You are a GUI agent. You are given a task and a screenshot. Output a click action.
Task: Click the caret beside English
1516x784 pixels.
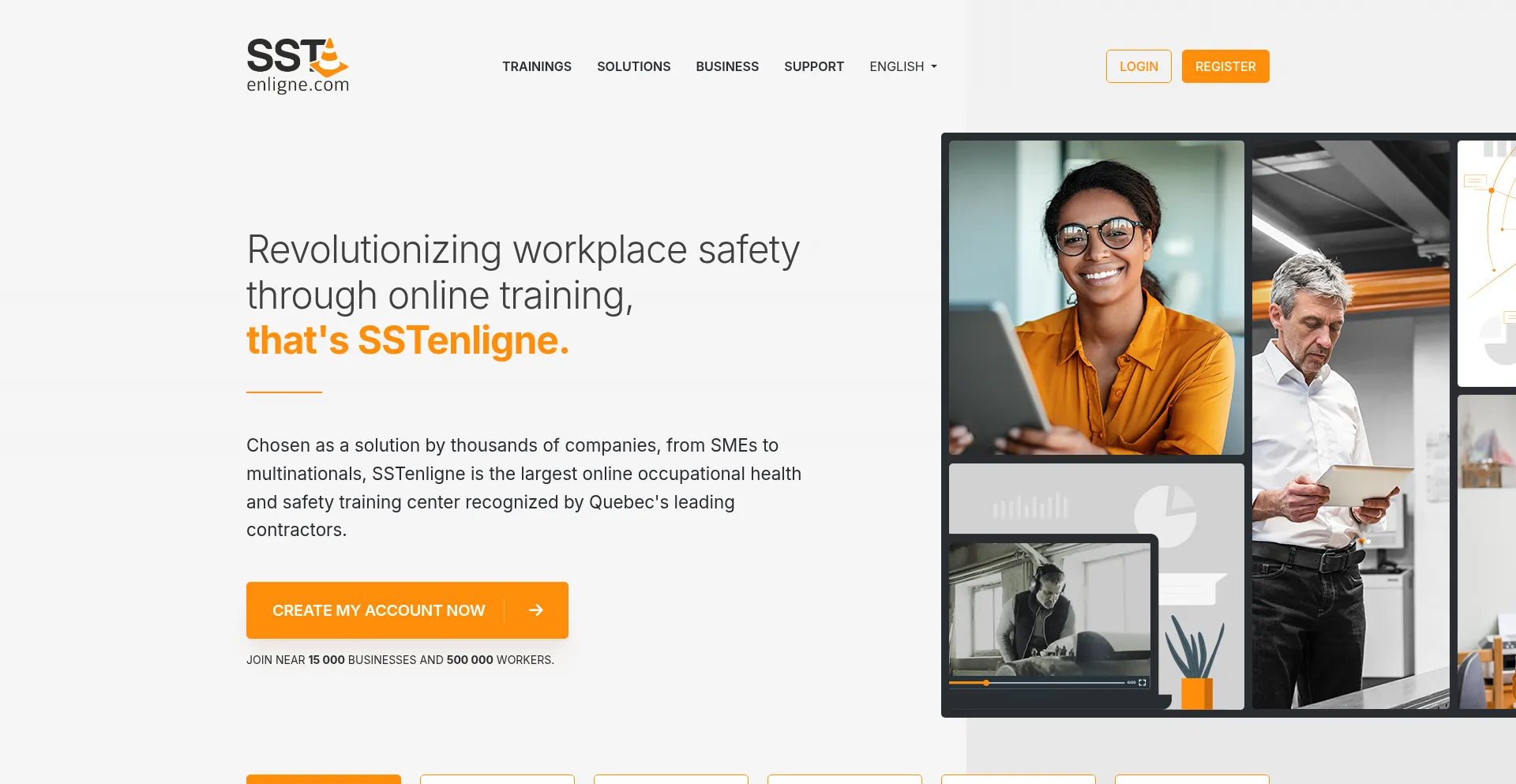(x=934, y=67)
